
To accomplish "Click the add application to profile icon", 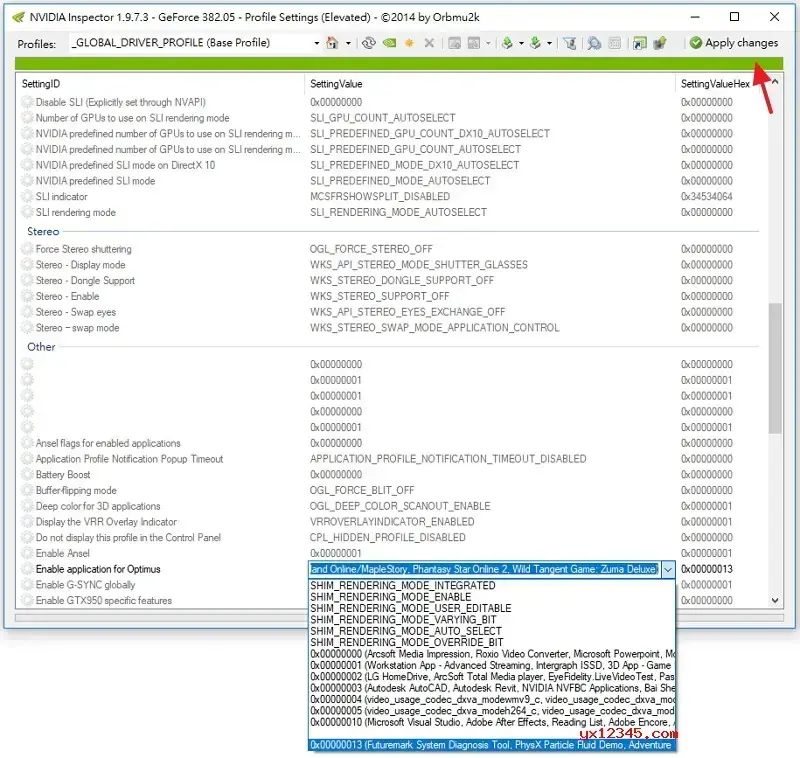I will click(454, 43).
